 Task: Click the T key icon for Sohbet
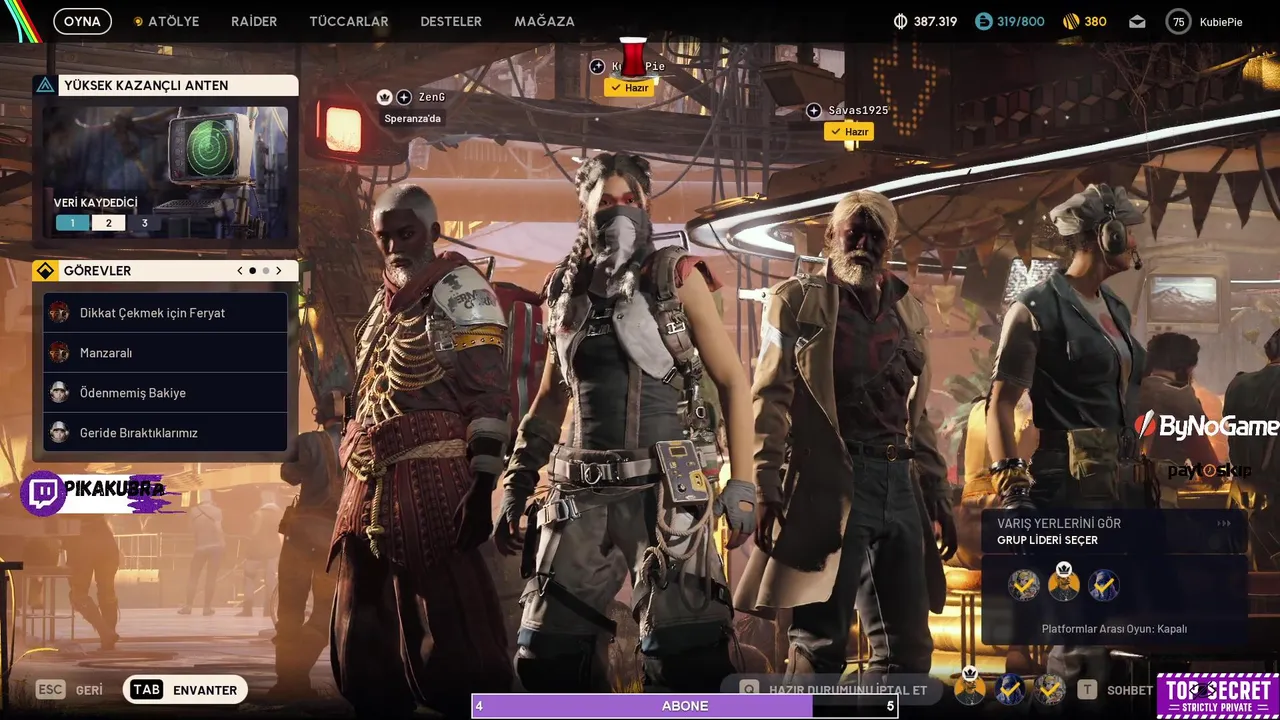pos(1087,690)
